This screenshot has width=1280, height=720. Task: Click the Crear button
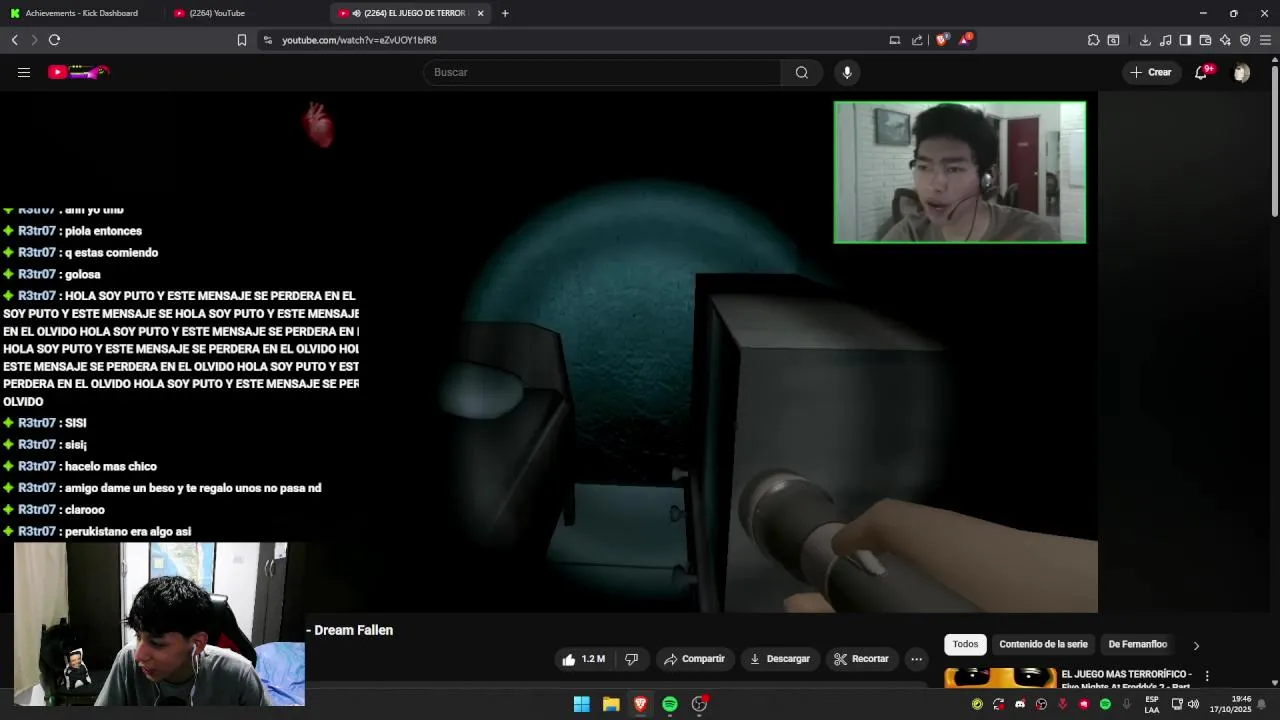pyautogui.click(x=1150, y=72)
